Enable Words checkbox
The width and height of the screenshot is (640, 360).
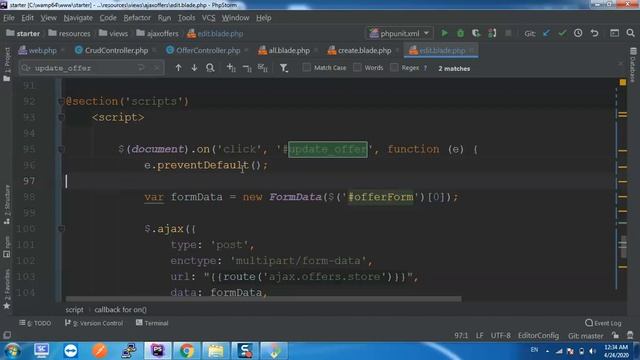tap(357, 67)
